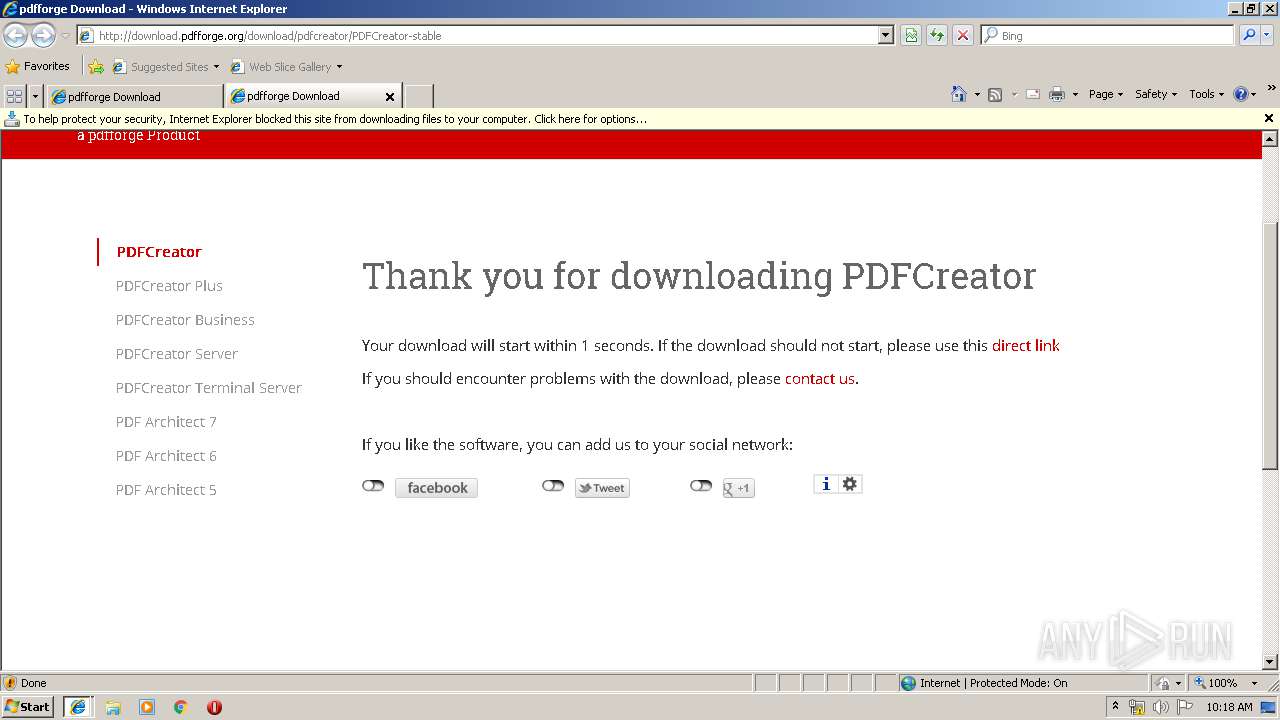1280x720 pixels.
Task: Open Favorites star panel
Action: pyautogui.click(x=38, y=66)
